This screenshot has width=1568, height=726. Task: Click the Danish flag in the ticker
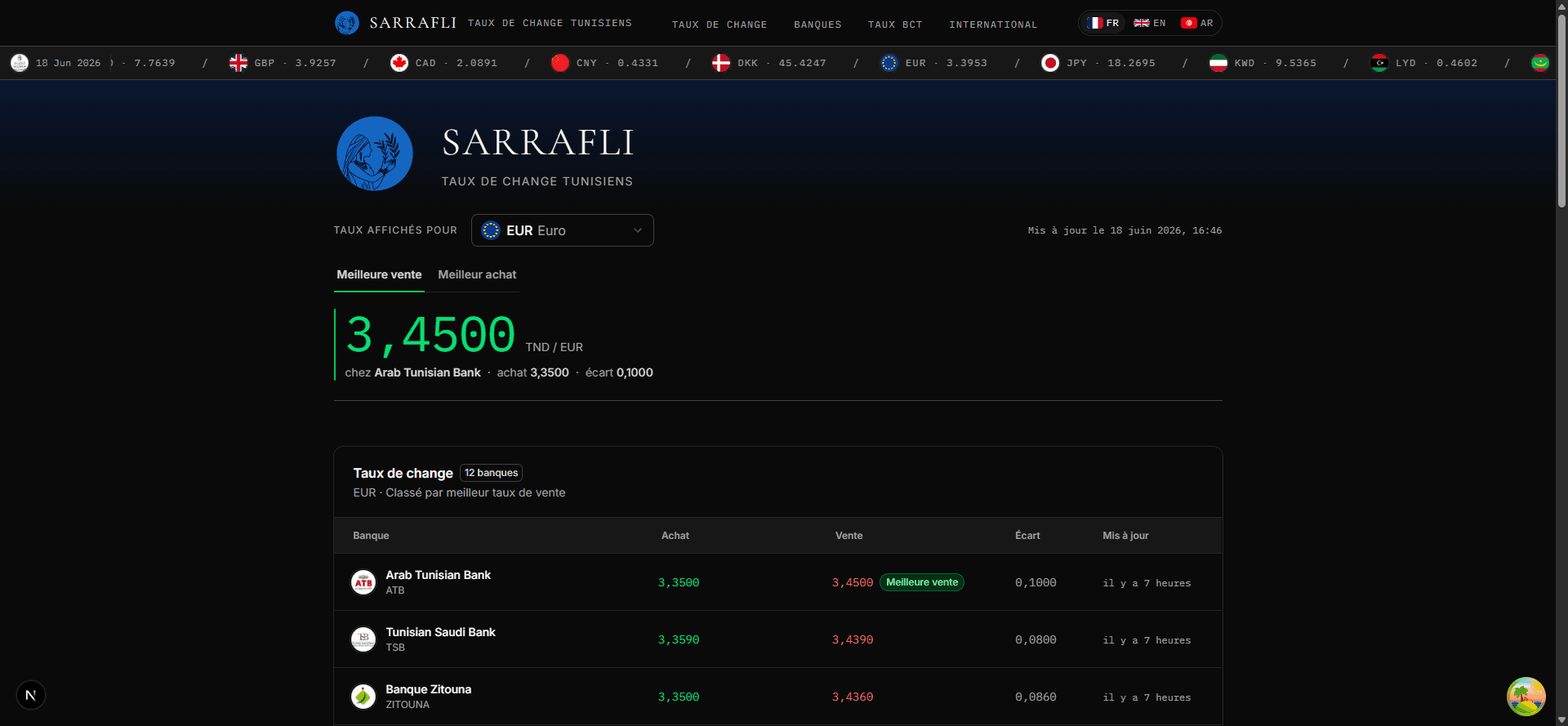click(x=721, y=63)
